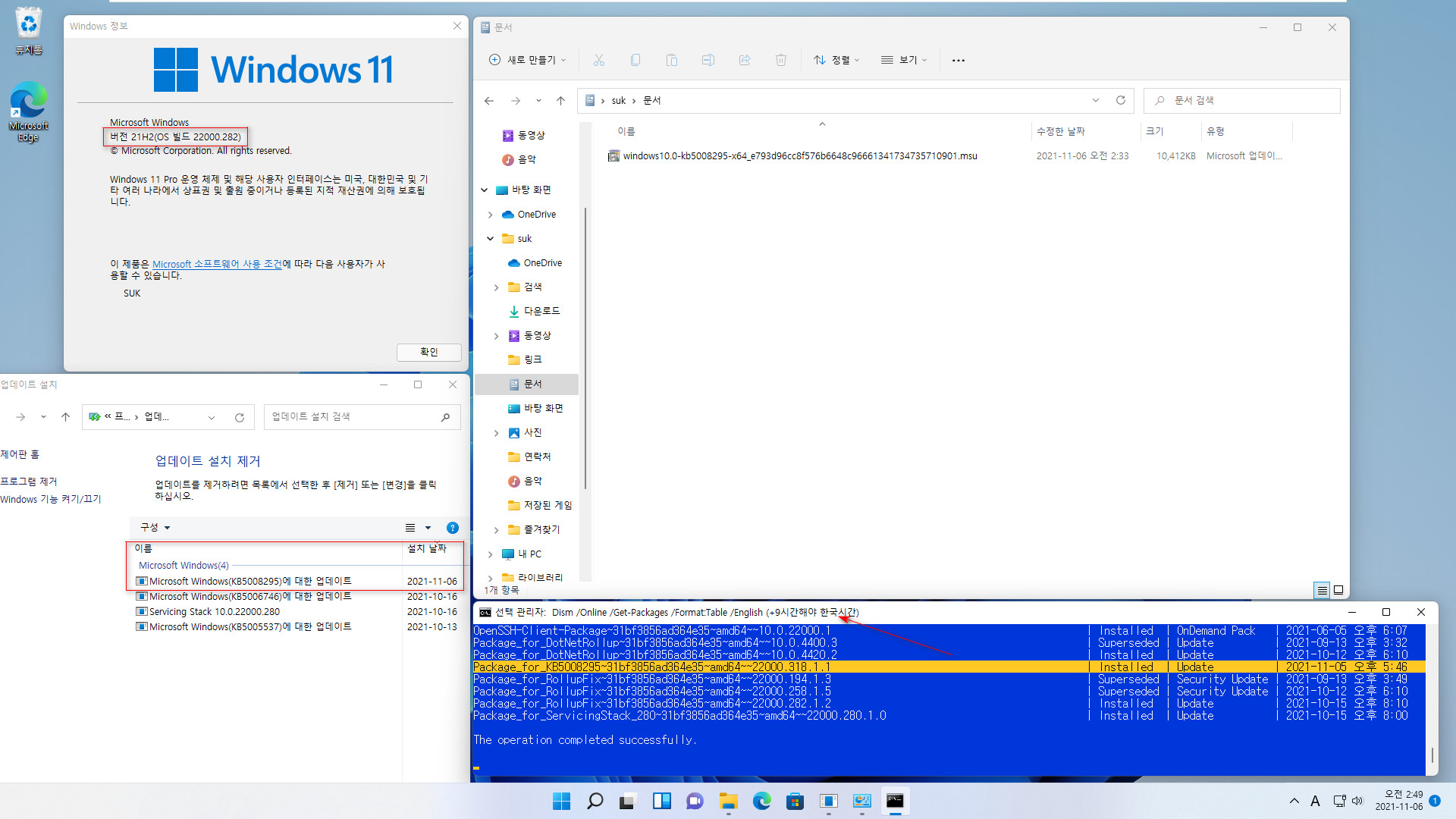Select Servicing Stack 10.0.22000.280 row
The image size is (1456, 819).
[296, 612]
